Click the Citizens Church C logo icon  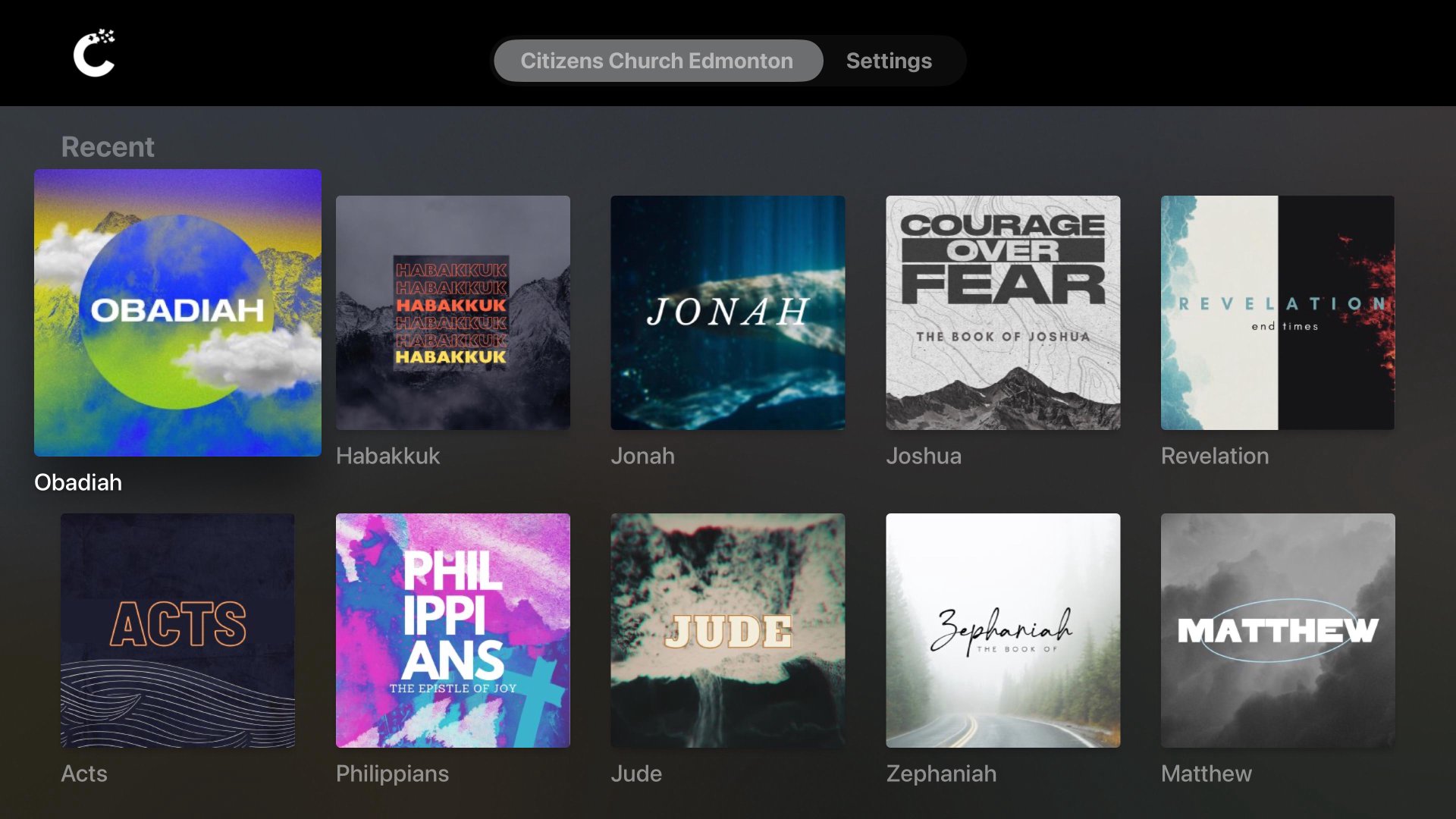pyautogui.click(x=94, y=53)
